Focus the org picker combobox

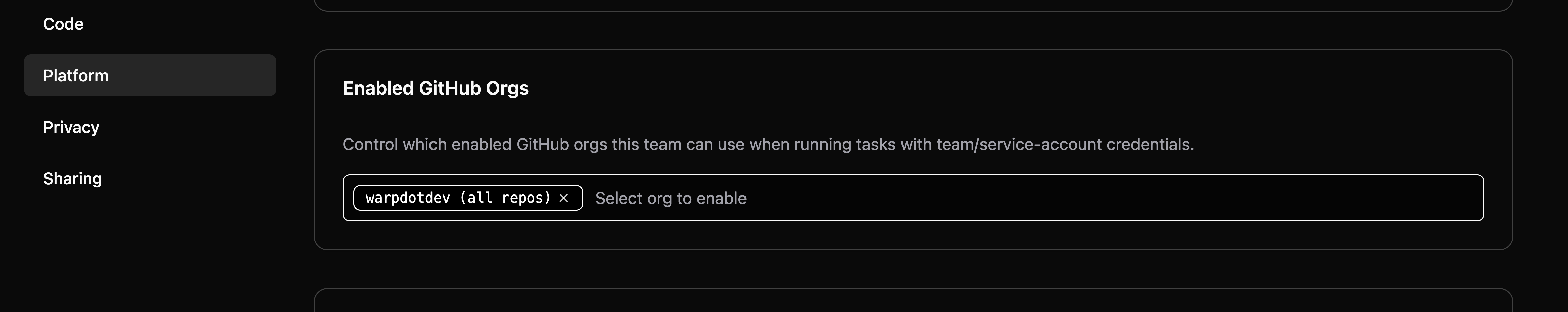point(852,198)
